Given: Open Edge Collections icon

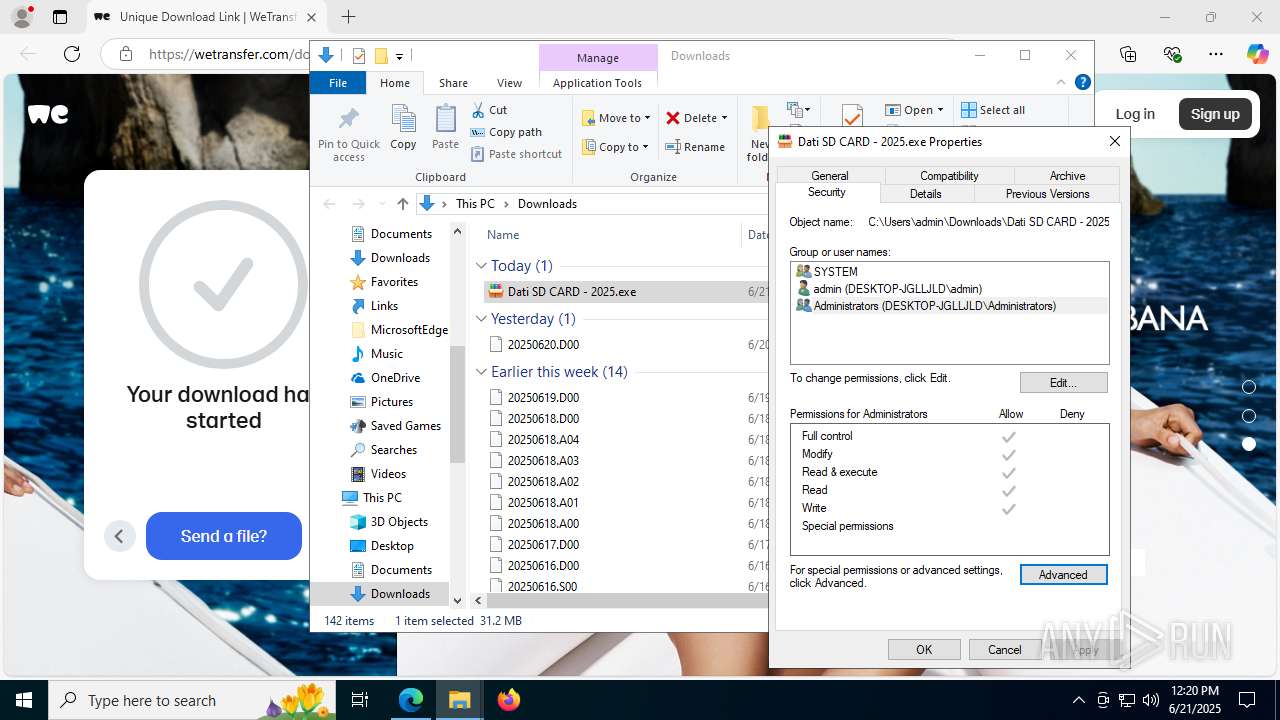Looking at the screenshot, I should tap(1128, 54).
